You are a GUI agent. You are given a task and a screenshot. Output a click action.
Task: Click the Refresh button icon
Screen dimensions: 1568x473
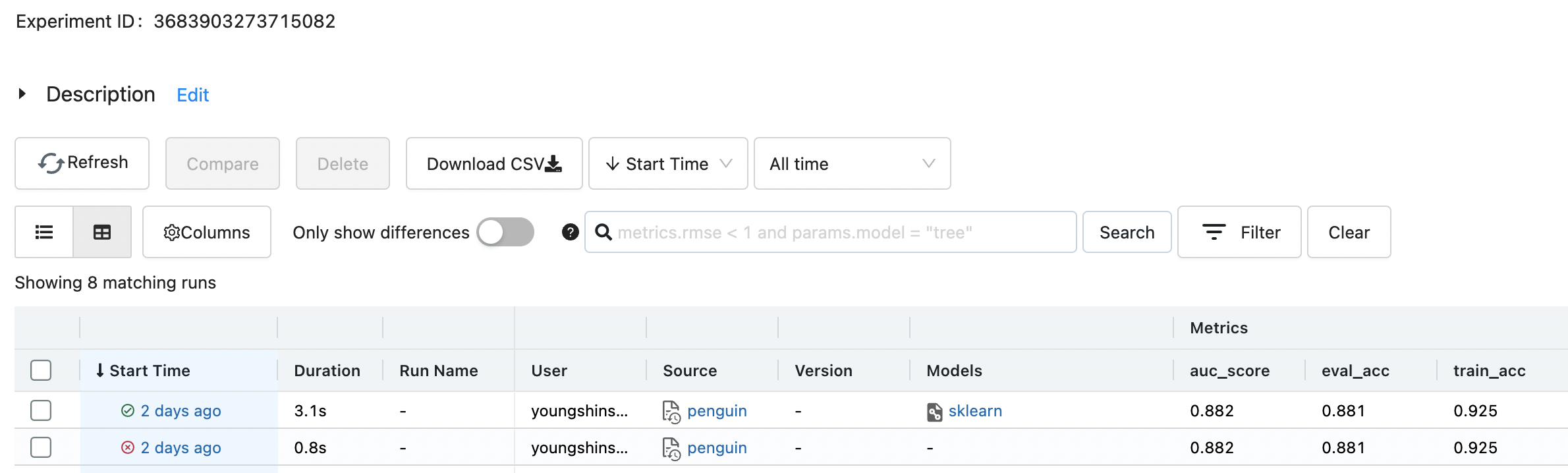51,163
